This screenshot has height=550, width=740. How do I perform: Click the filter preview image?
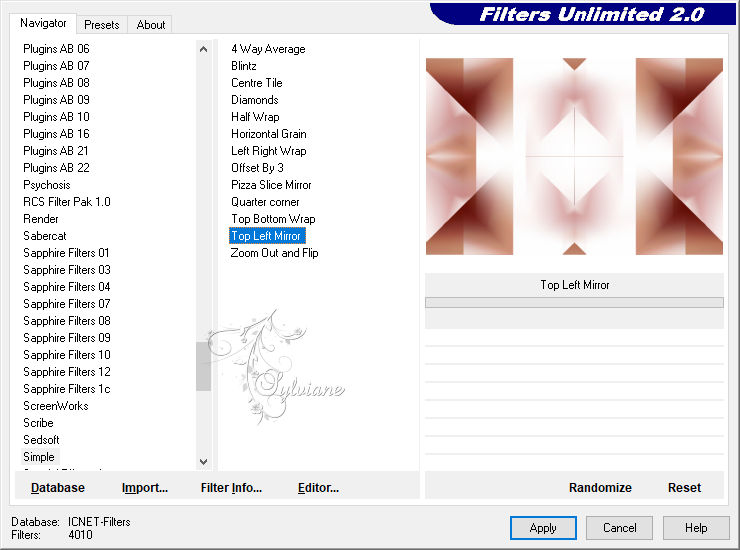coord(574,156)
